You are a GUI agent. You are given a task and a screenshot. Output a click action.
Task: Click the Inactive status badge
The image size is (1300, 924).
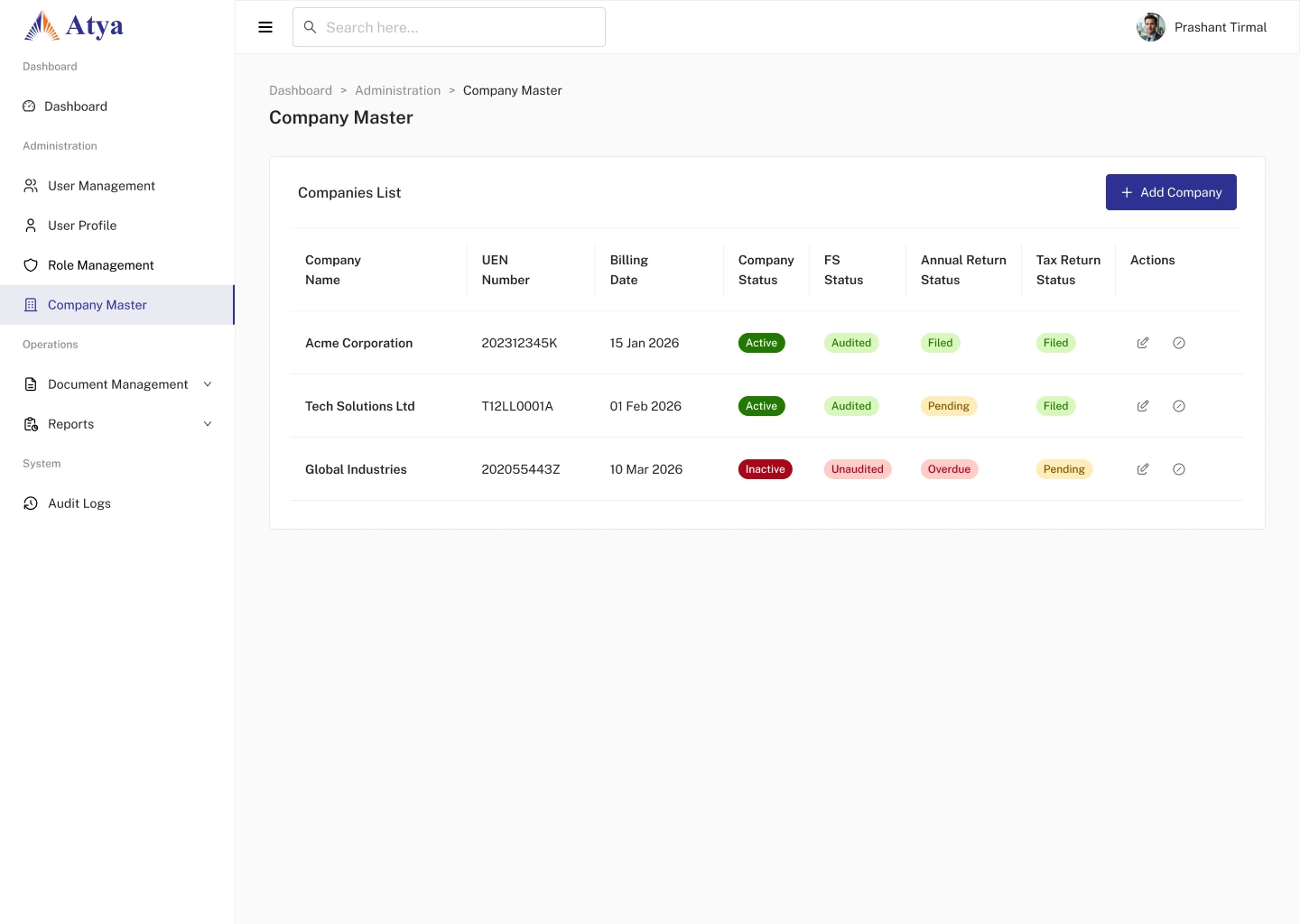point(766,469)
